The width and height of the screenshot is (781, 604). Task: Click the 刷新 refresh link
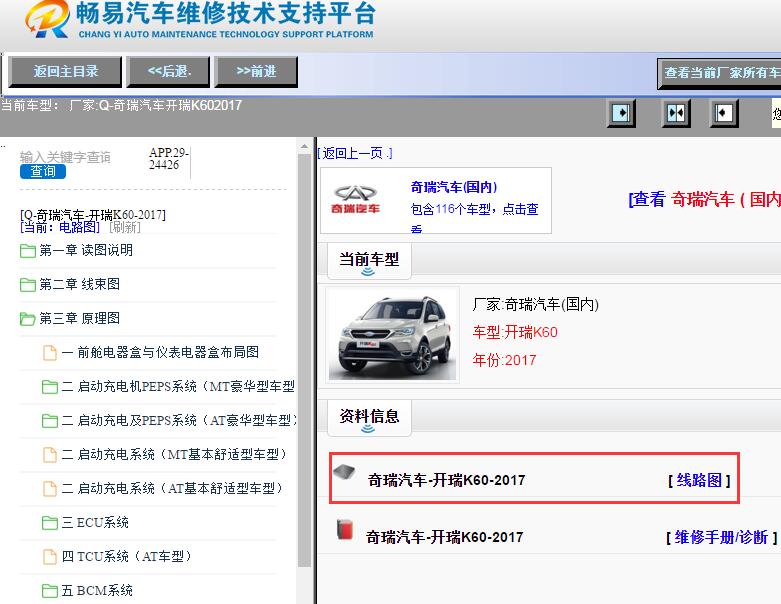(x=125, y=227)
